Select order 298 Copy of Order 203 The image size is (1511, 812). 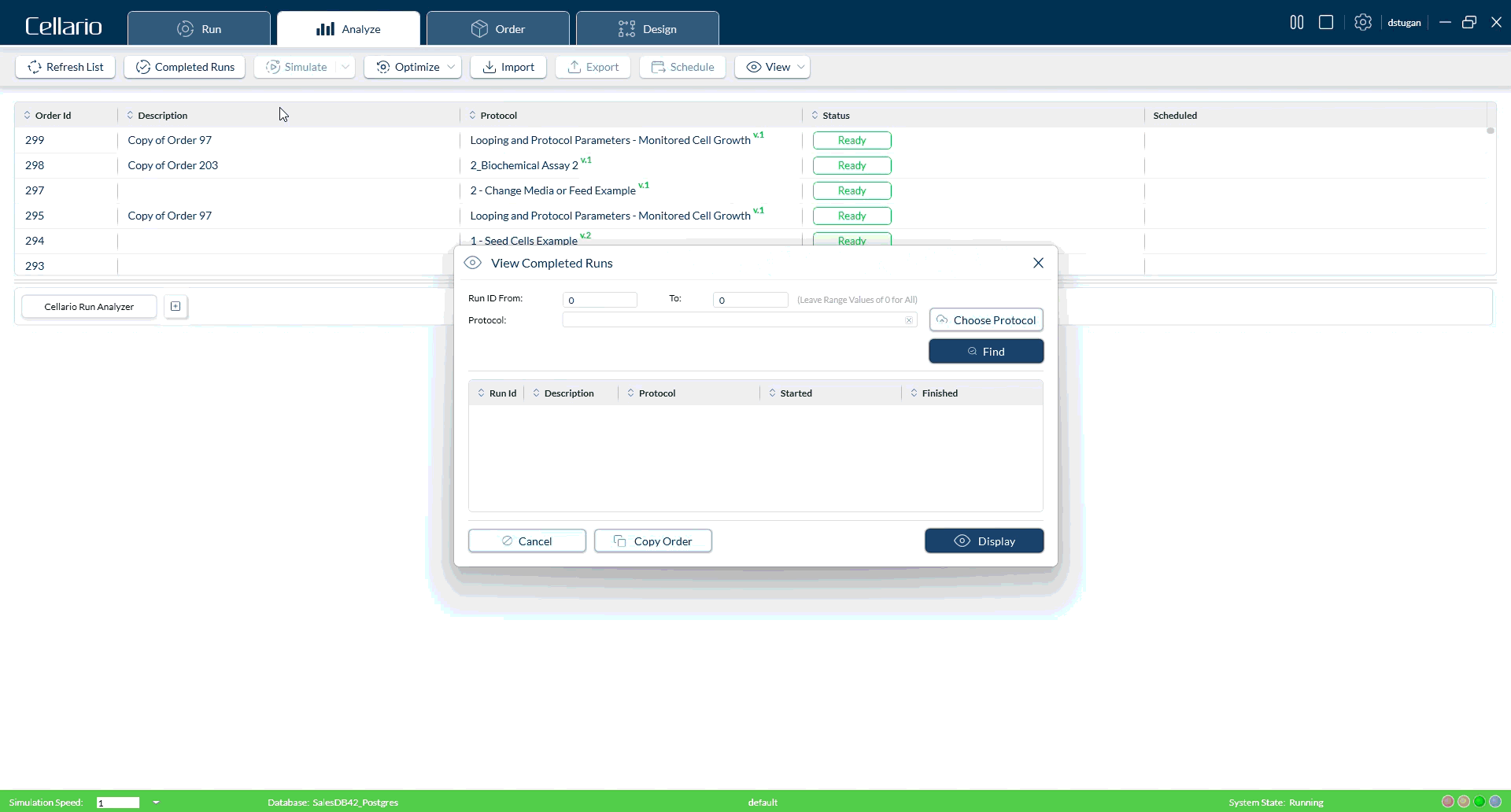[751, 165]
